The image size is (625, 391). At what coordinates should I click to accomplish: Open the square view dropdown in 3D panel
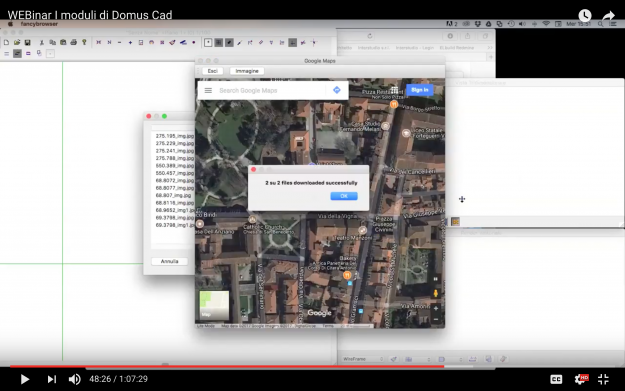pos(450,359)
